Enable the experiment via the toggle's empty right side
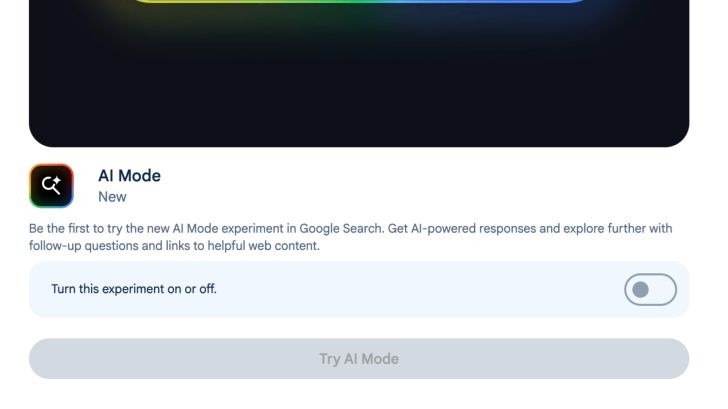Image resolution: width=728 pixels, height=409 pixels. tap(663, 289)
